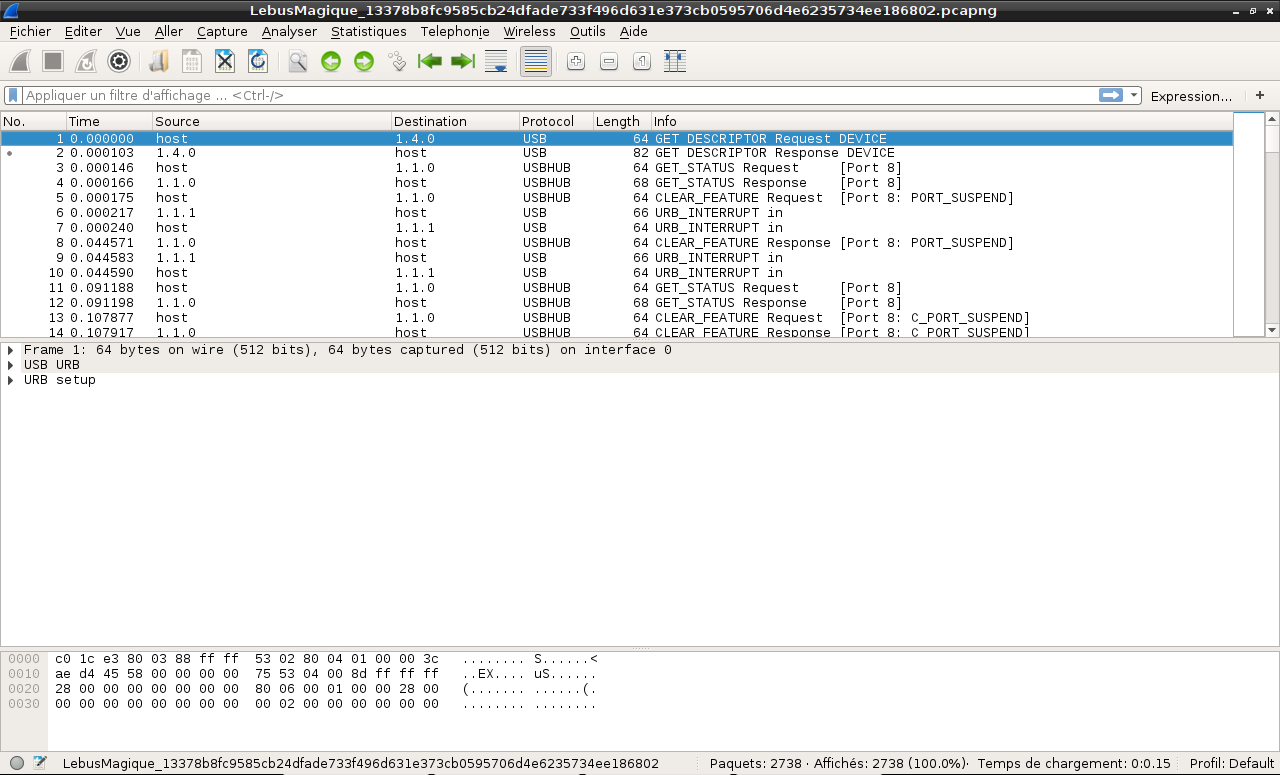Click the Profil: Default status entry

(x=1232, y=763)
